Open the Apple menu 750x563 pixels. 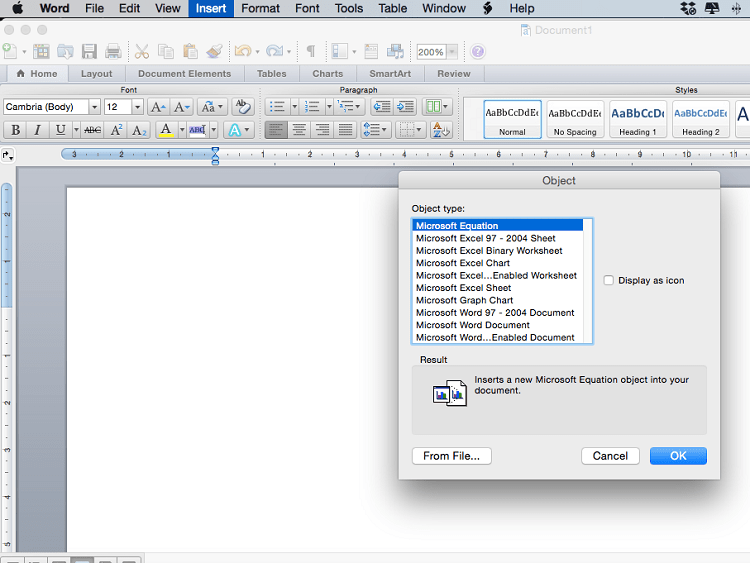[x=18, y=8]
